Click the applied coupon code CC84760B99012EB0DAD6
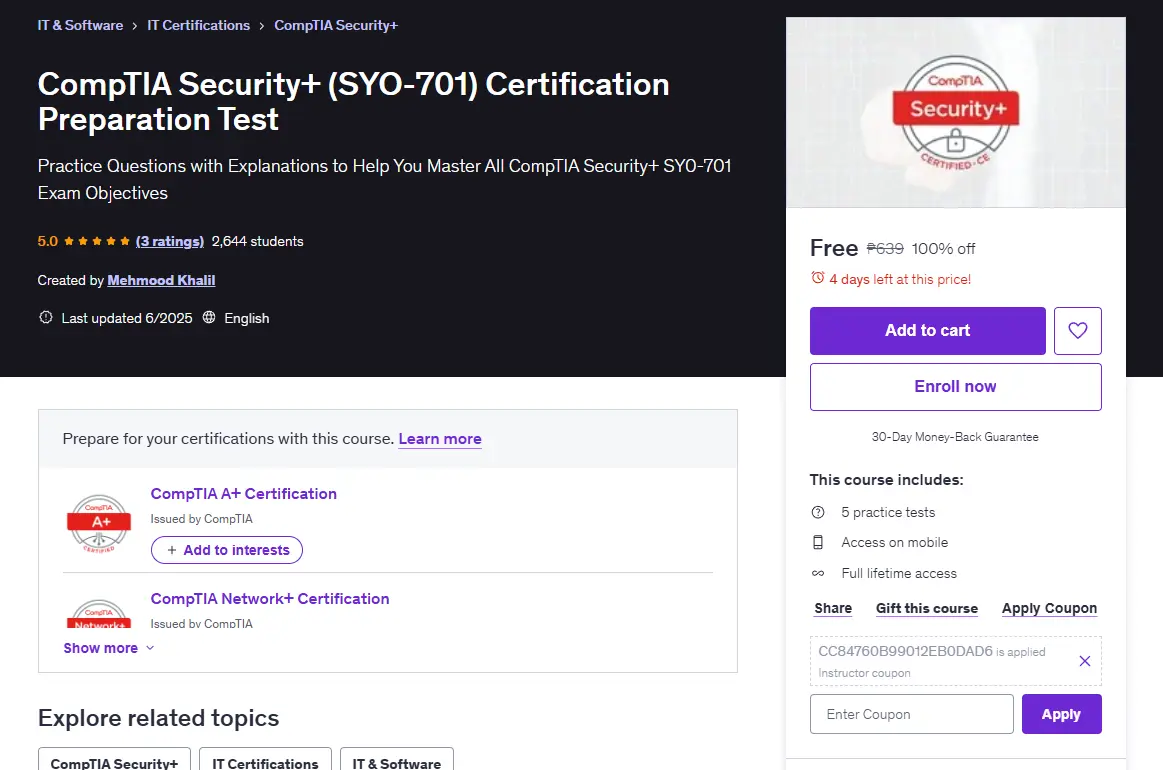 click(905, 651)
